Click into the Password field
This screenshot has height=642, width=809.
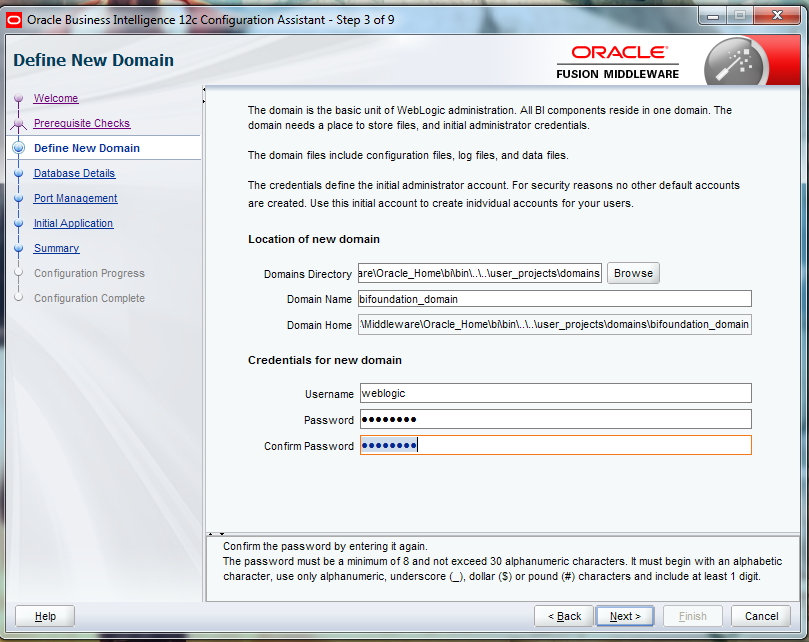pos(556,419)
